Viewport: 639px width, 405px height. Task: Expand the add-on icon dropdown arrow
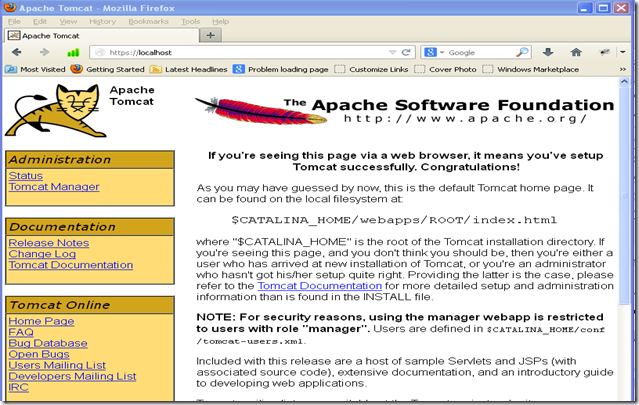click(623, 52)
